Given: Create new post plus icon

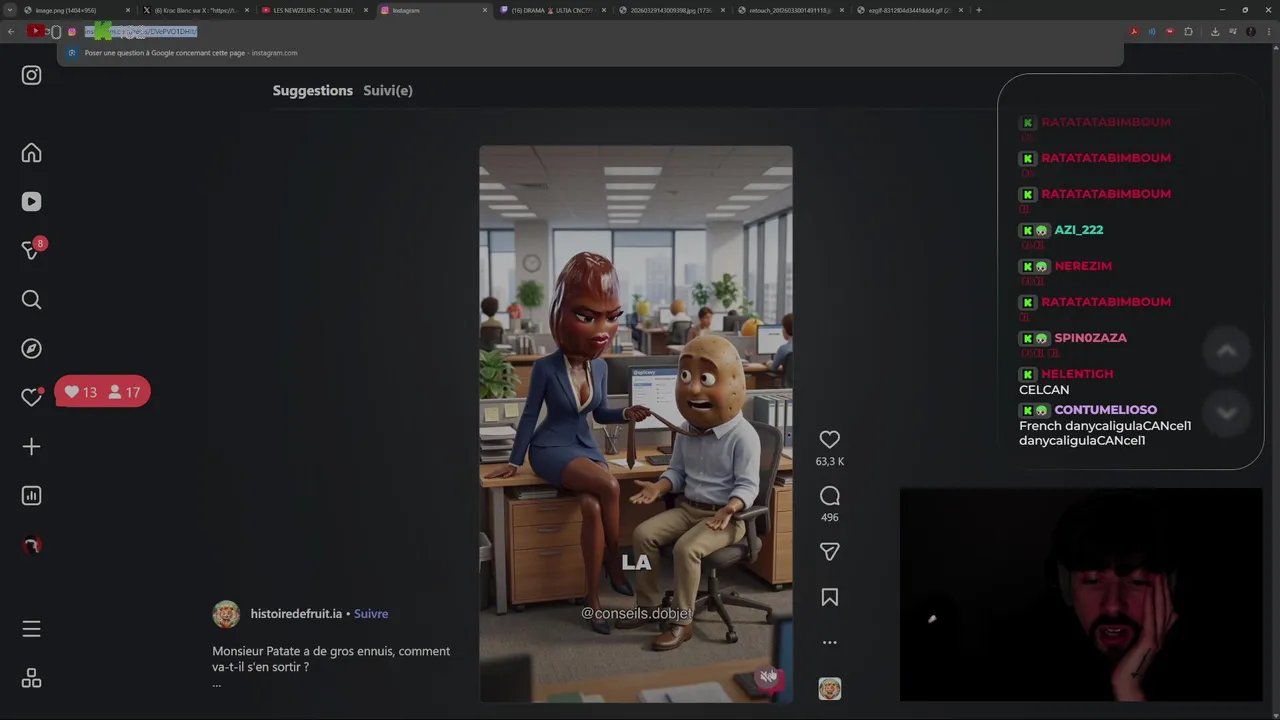Looking at the screenshot, I should pos(31,446).
